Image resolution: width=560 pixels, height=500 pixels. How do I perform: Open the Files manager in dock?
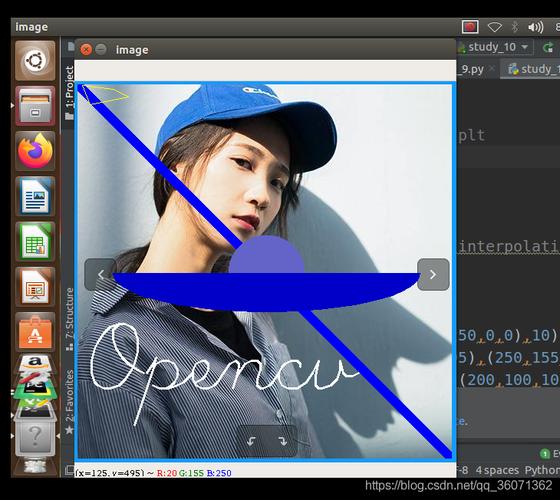click(35, 106)
